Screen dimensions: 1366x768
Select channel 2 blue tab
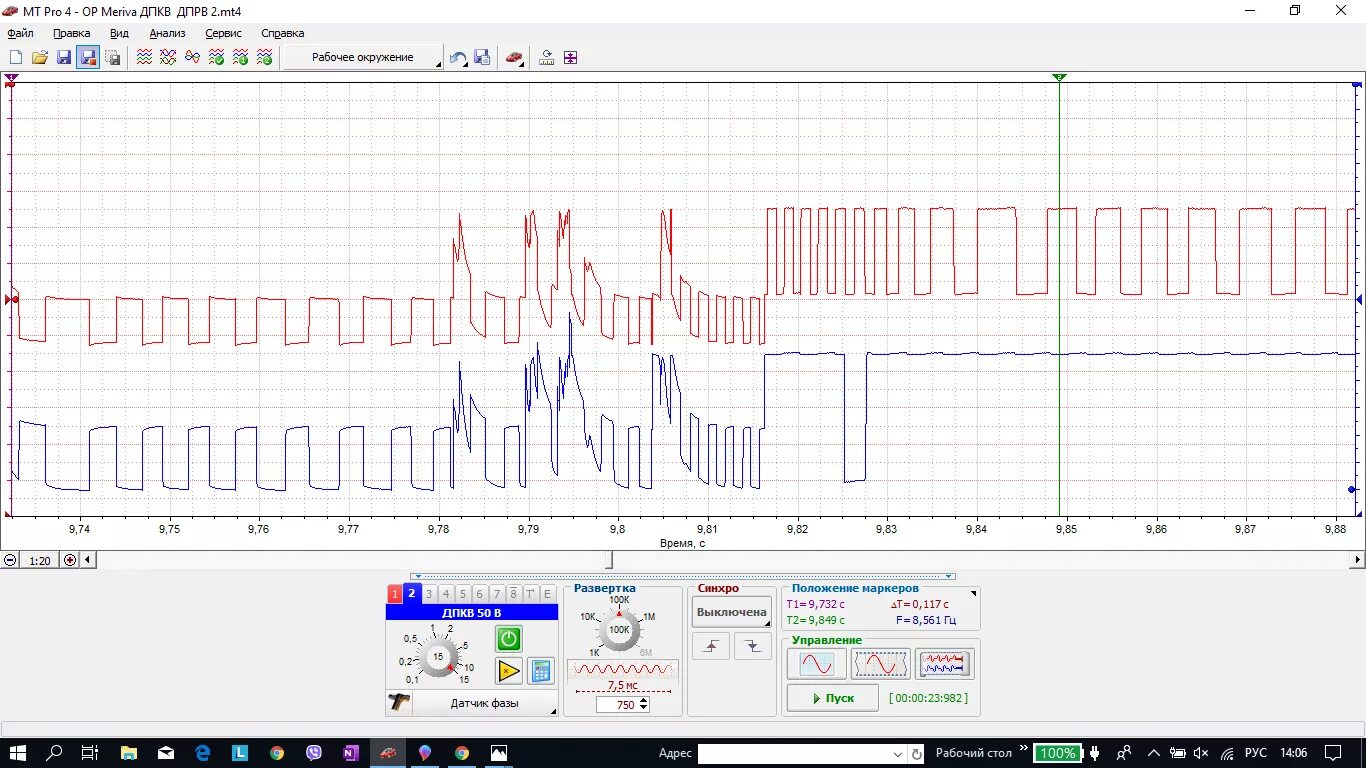tap(411, 593)
